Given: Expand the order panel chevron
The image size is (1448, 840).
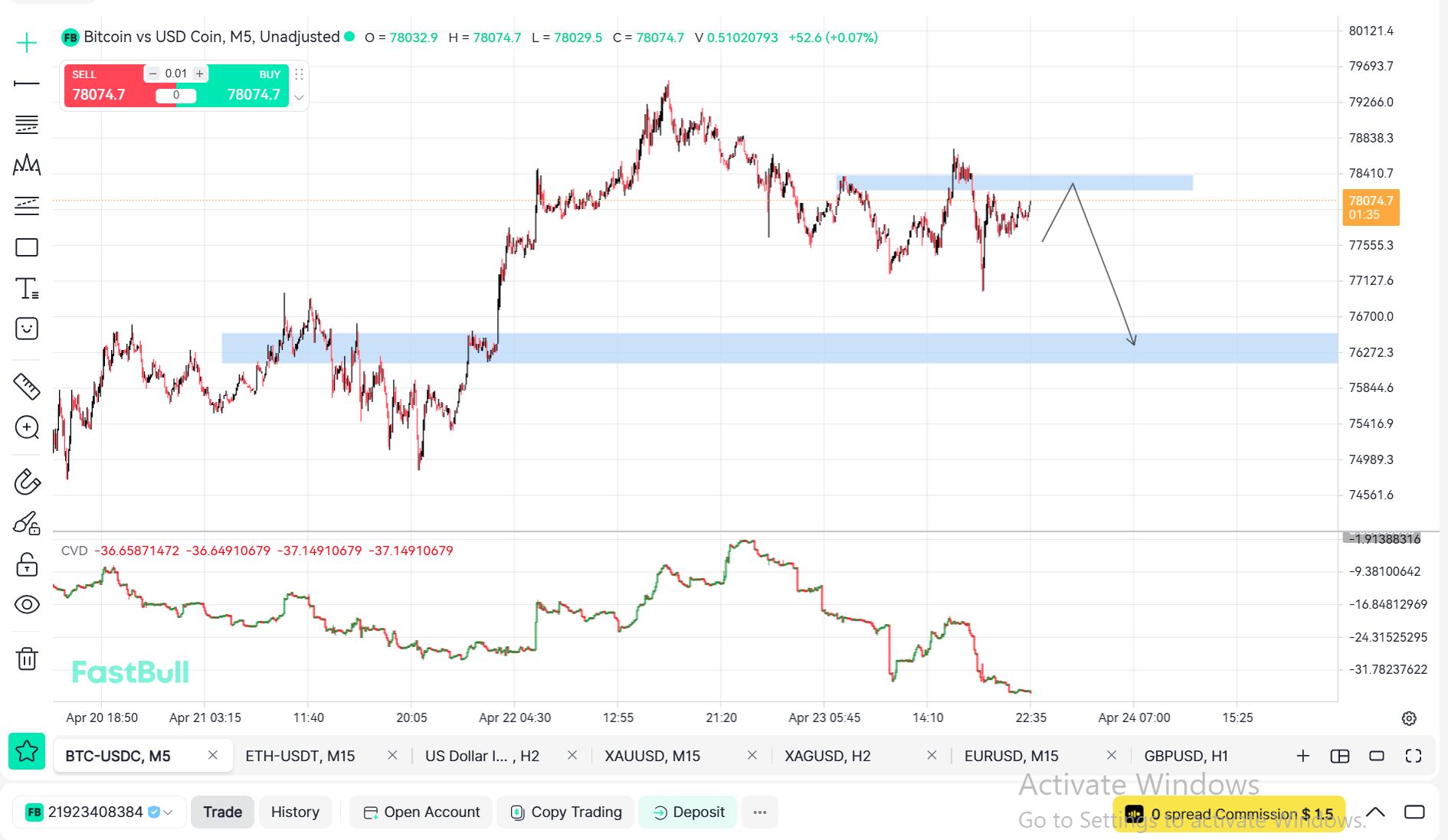Looking at the screenshot, I should point(299,97).
